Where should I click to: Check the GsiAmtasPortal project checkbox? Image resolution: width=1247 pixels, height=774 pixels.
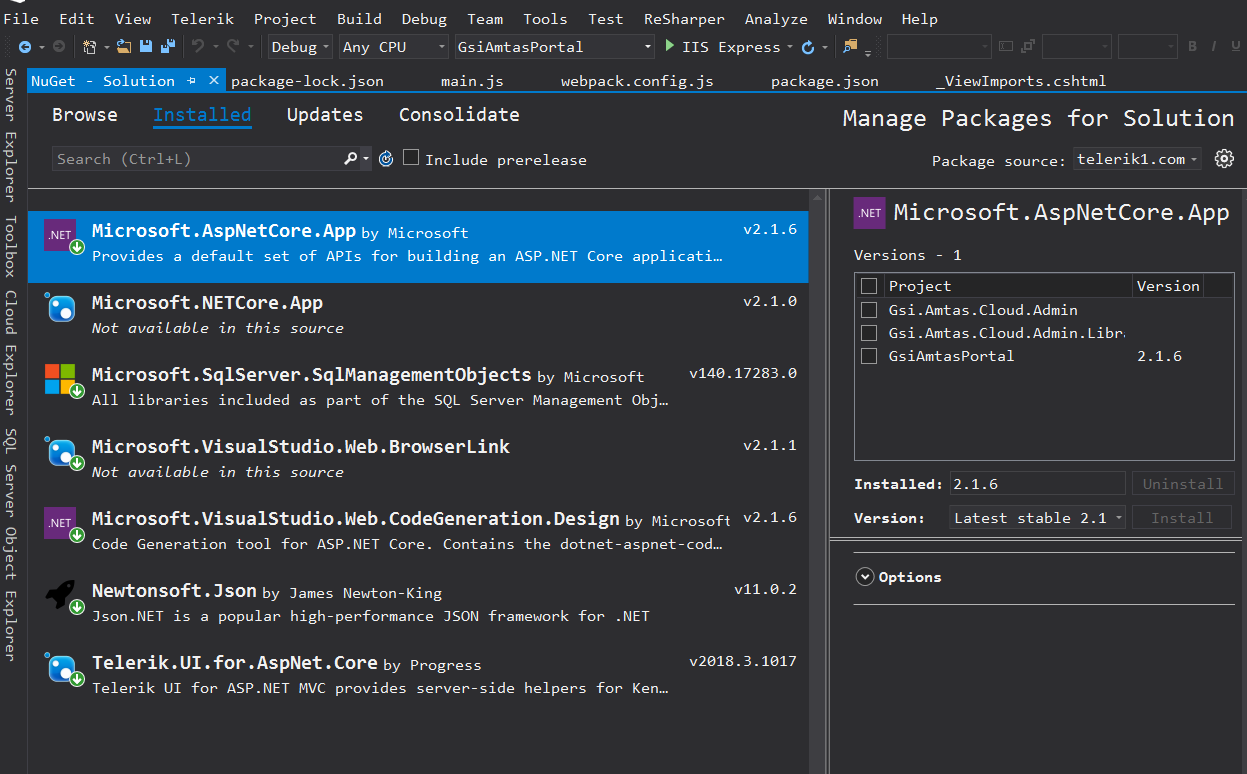pyautogui.click(x=869, y=356)
